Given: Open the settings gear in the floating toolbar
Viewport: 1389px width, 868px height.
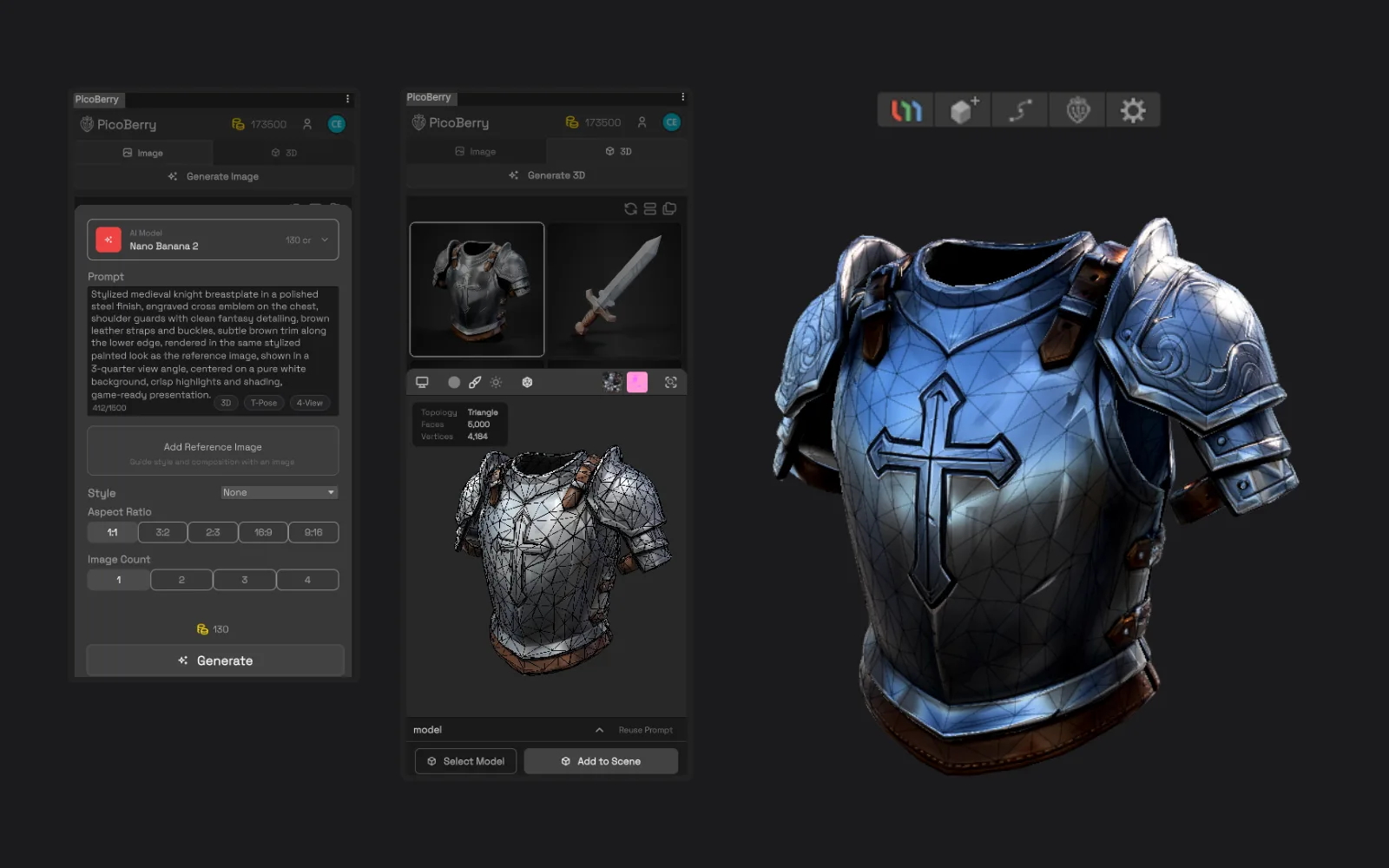Looking at the screenshot, I should tap(1133, 110).
